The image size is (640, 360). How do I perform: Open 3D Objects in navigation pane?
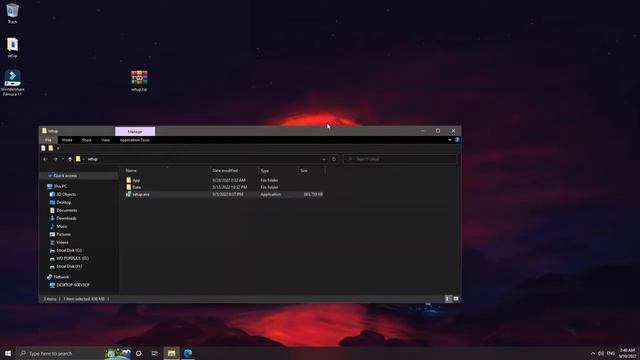coord(66,194)
